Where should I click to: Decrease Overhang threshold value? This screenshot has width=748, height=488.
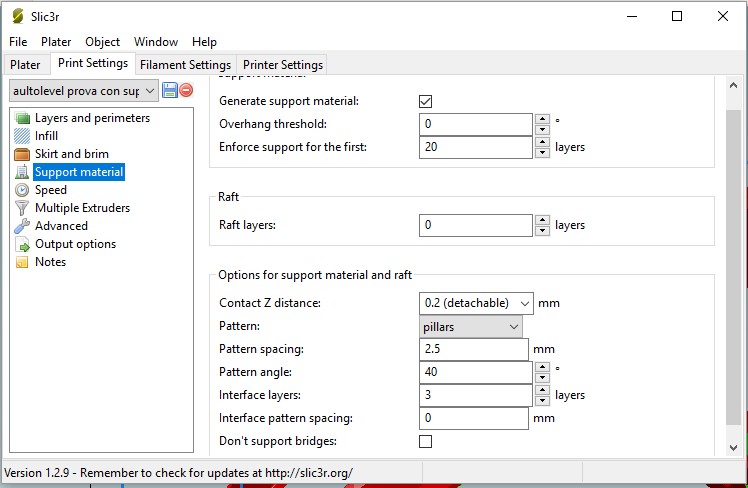[x=542, y=130]
